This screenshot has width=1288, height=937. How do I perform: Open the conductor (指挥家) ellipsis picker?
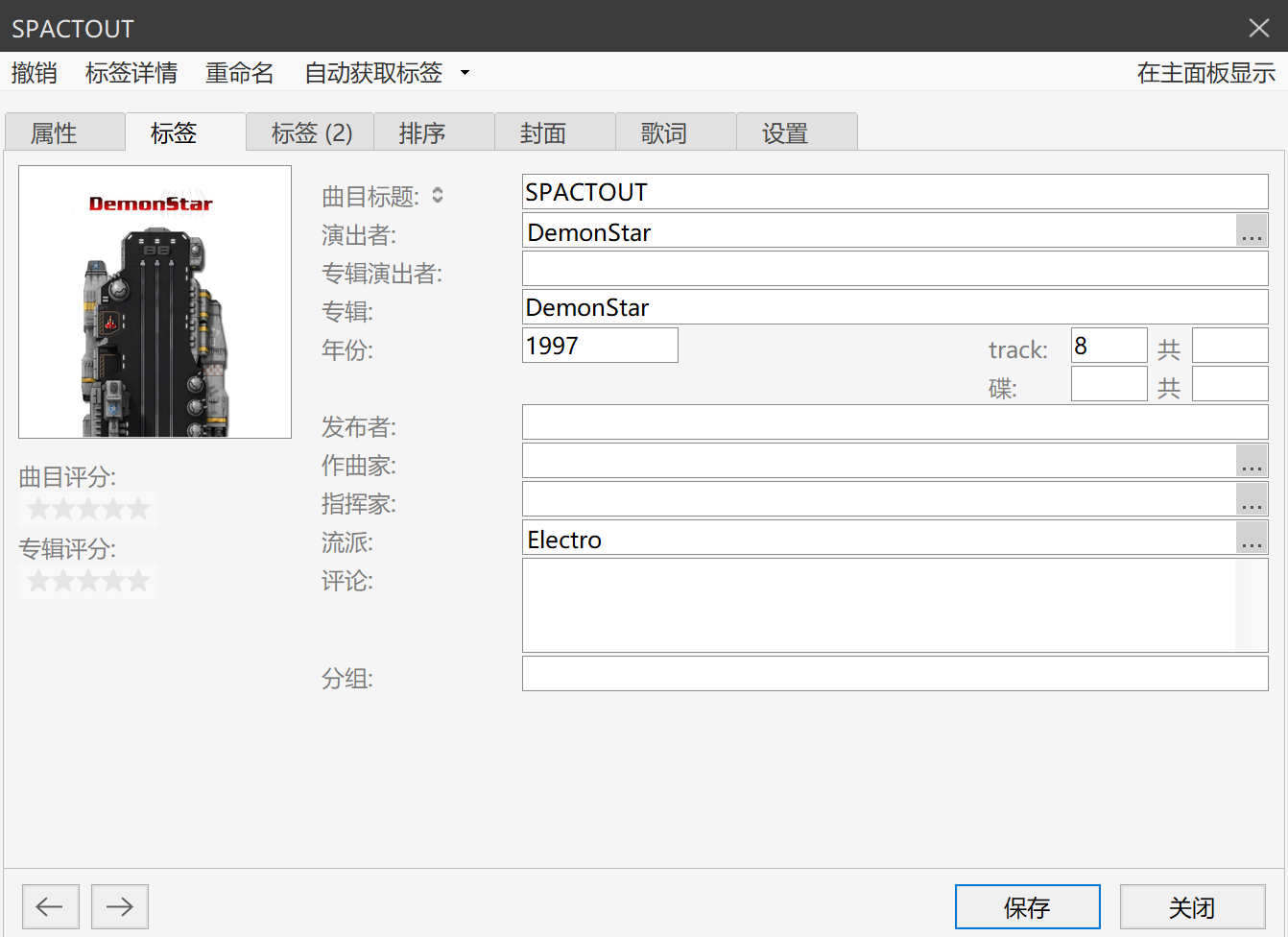1251,500
